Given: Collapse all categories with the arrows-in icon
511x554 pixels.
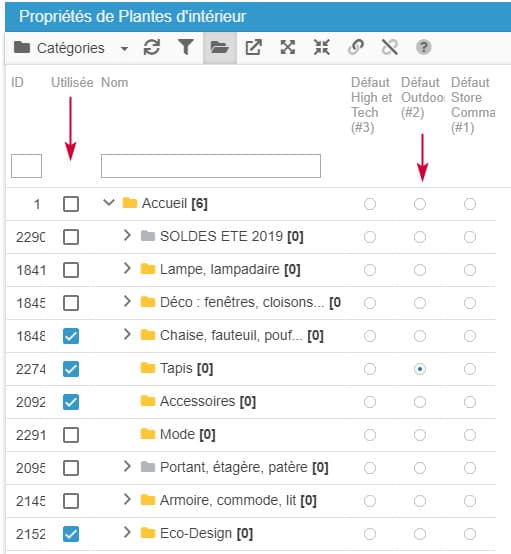Looking at the screenshot, I should (322, 47).
